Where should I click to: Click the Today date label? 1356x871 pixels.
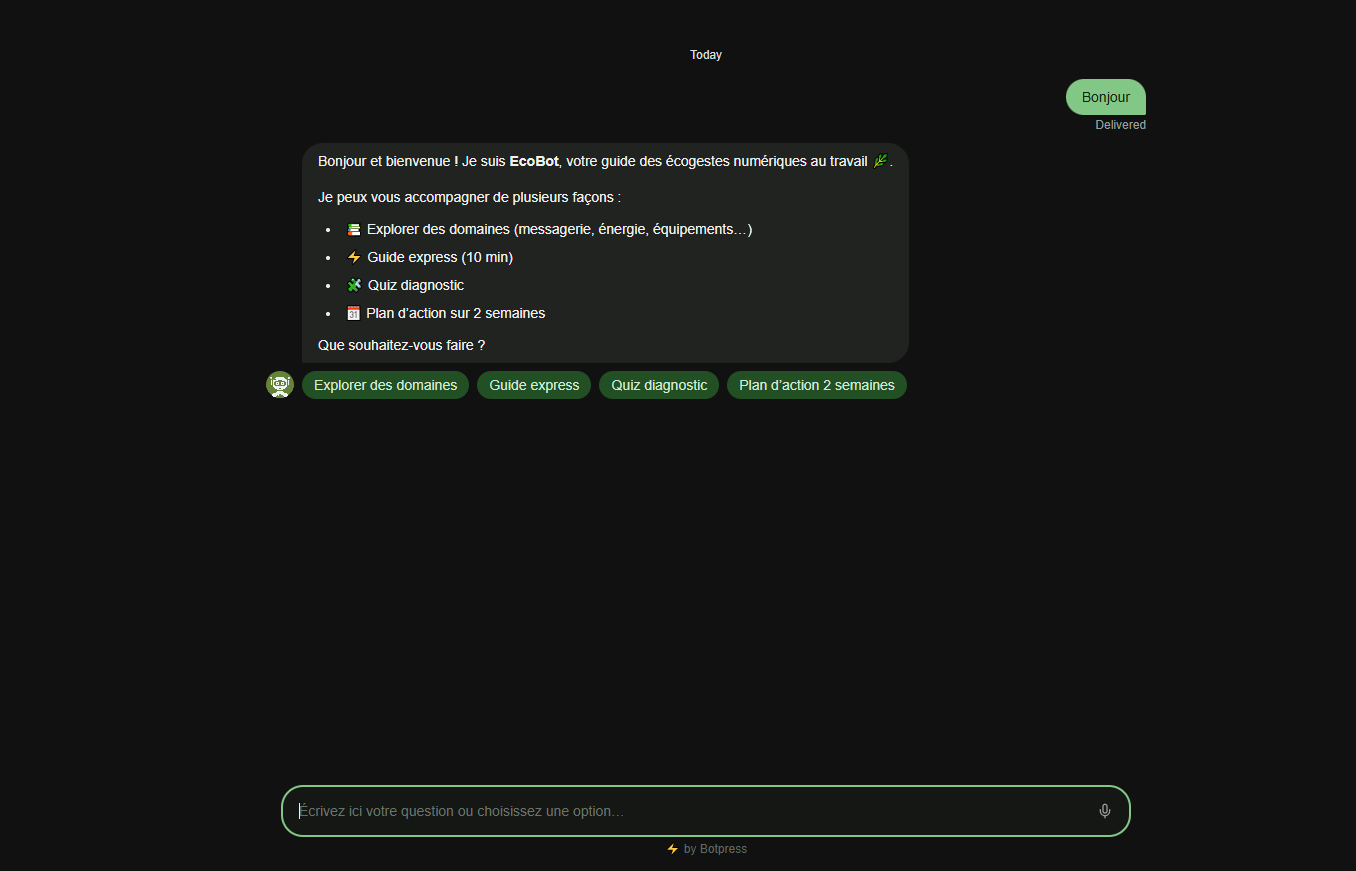point(706,55)
